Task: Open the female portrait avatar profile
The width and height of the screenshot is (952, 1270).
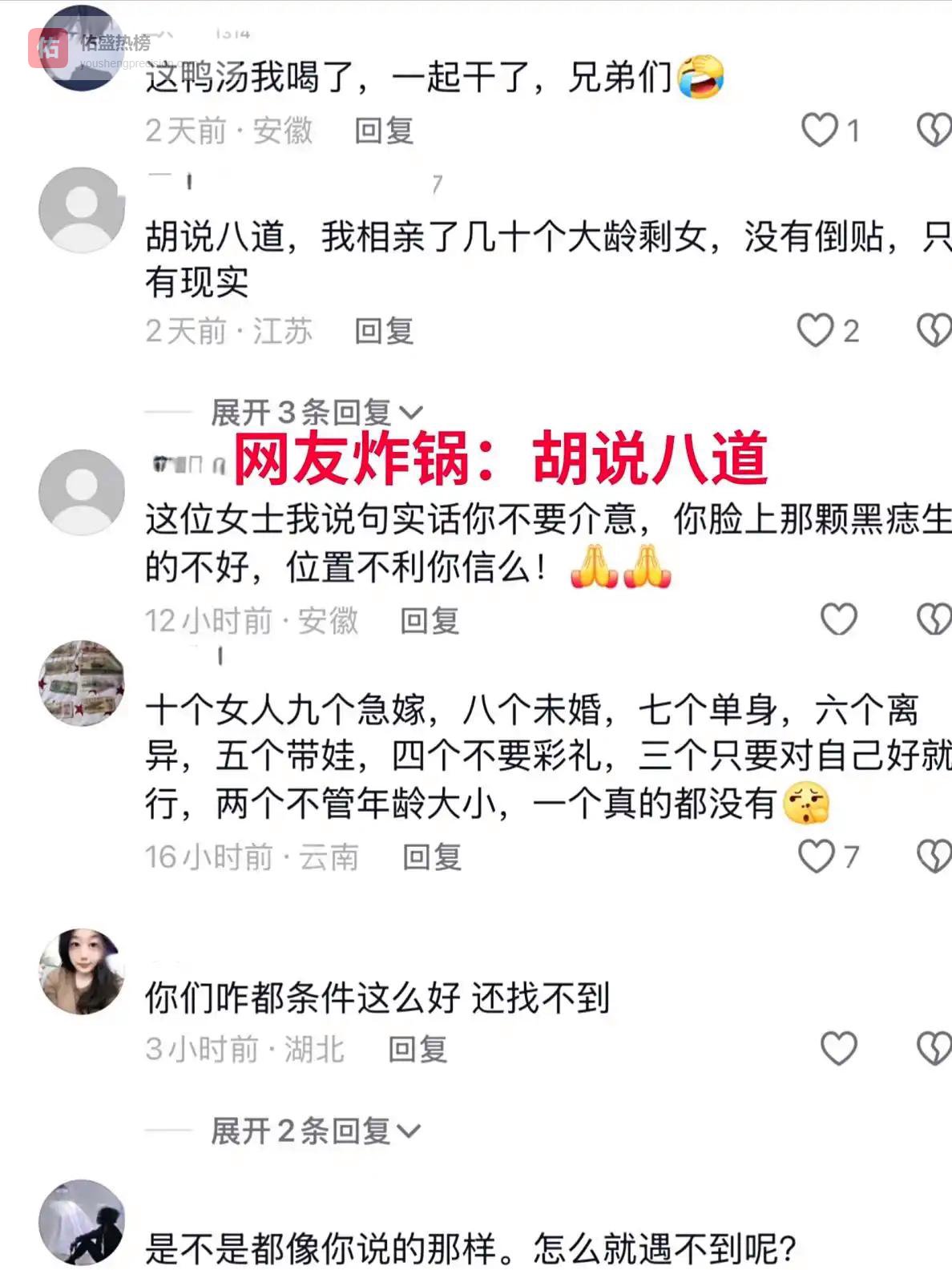Action: 82,971
